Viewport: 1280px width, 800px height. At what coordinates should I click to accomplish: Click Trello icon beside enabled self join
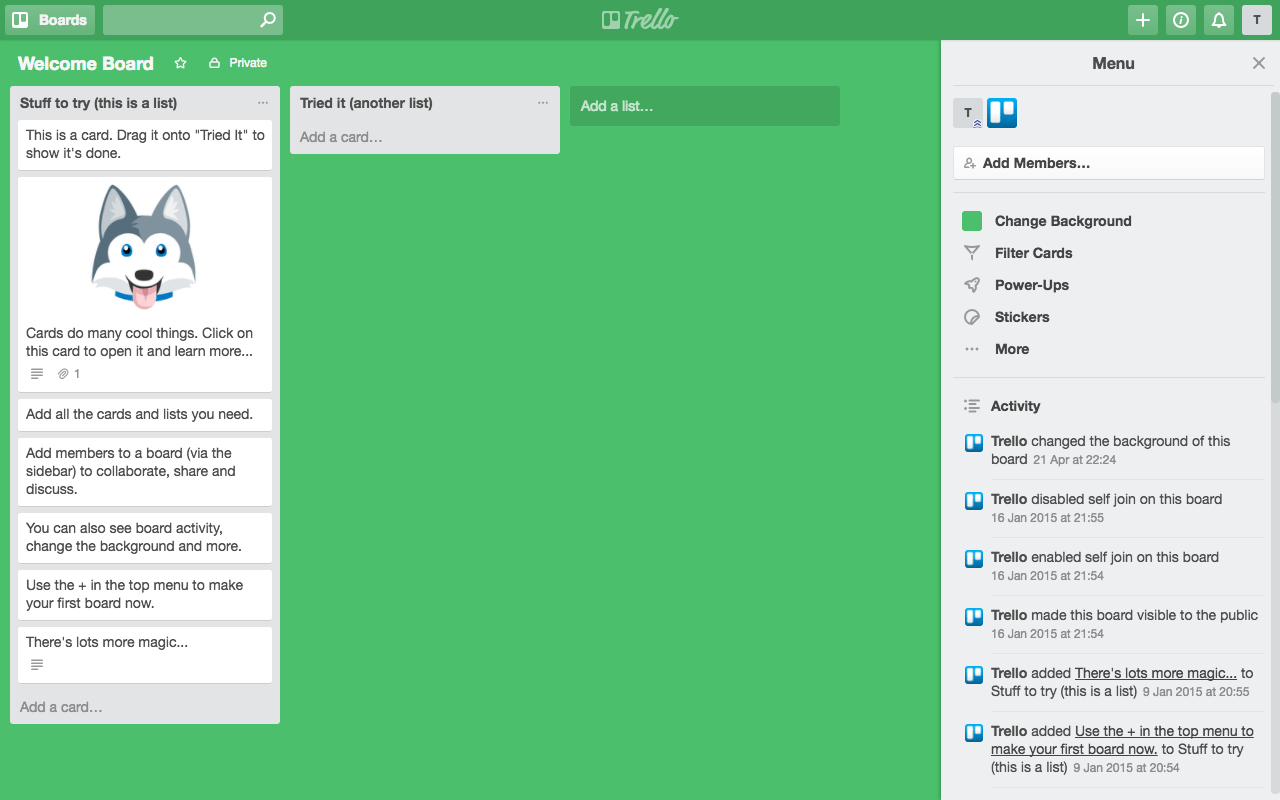[x=973, y=559]
